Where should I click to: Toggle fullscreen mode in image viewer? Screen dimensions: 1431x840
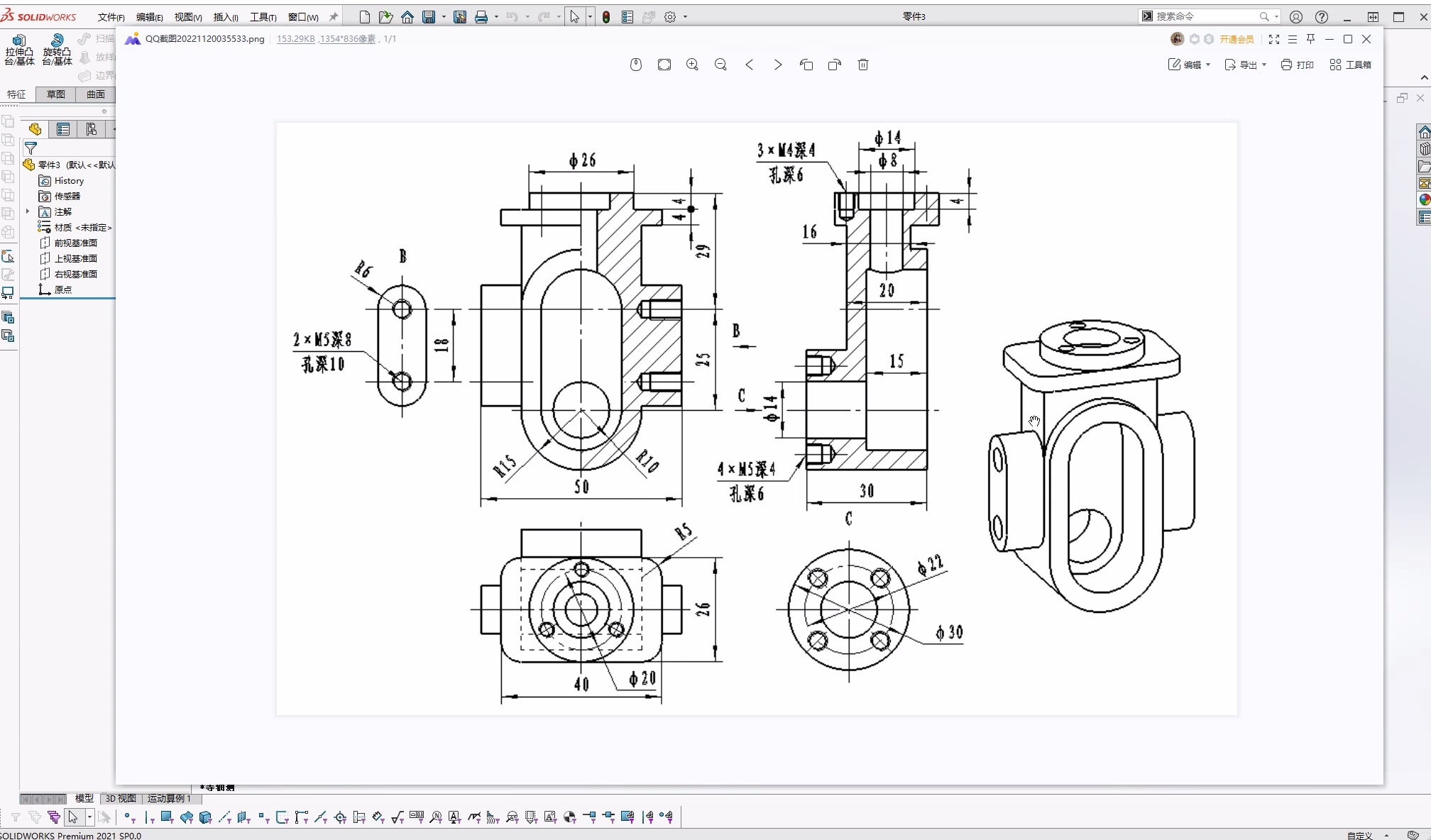1274,39
